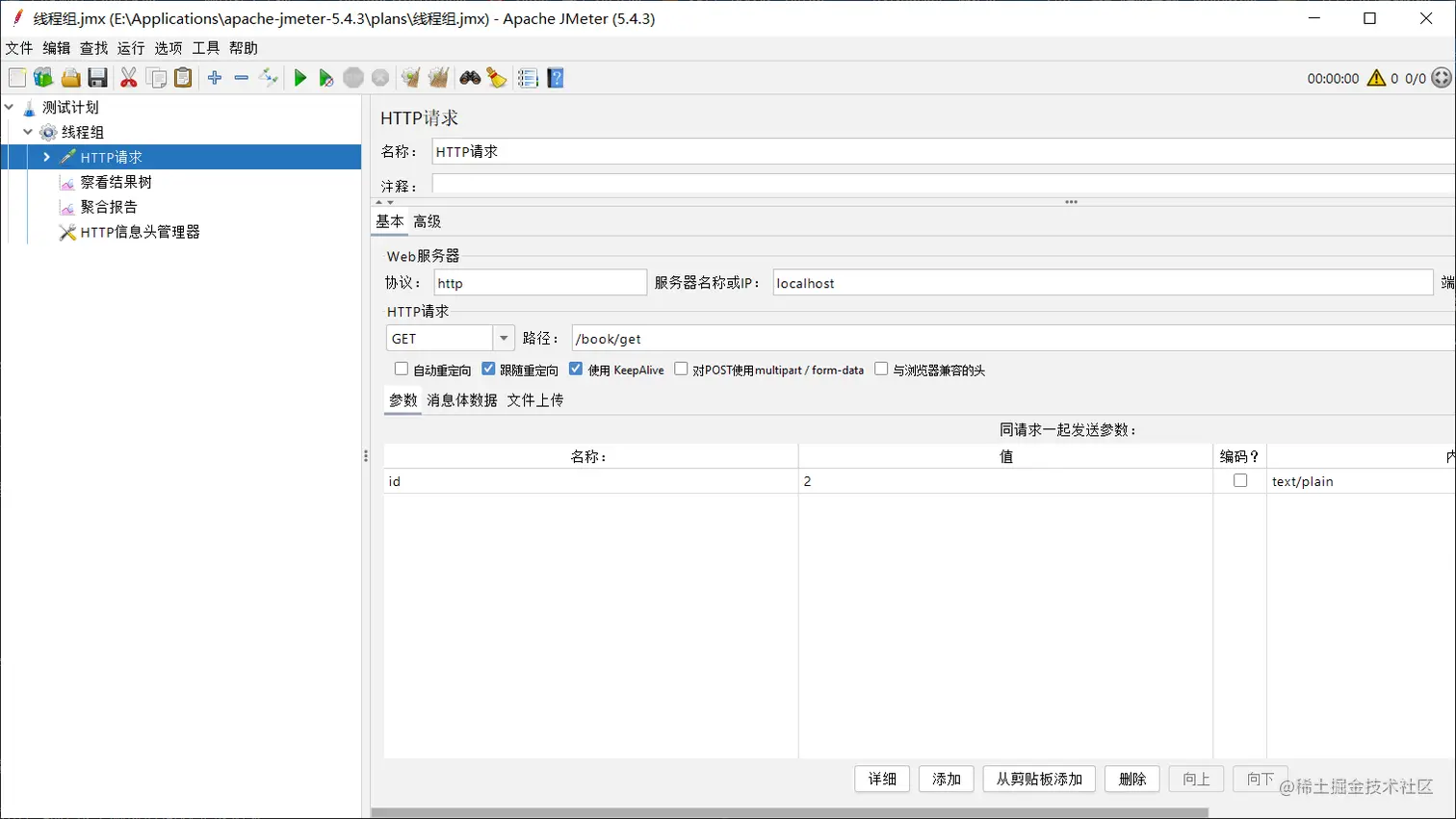
Task: Enable 对POST使用multipart / form-data checkbox
Action: coord(681,370)
